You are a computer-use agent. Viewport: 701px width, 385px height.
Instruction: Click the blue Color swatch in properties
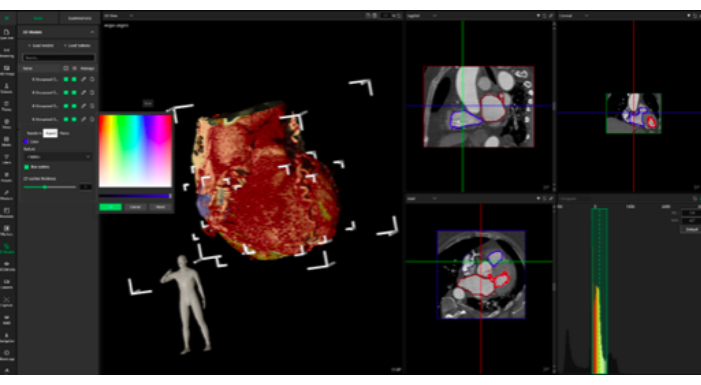(x=26, y=142)
